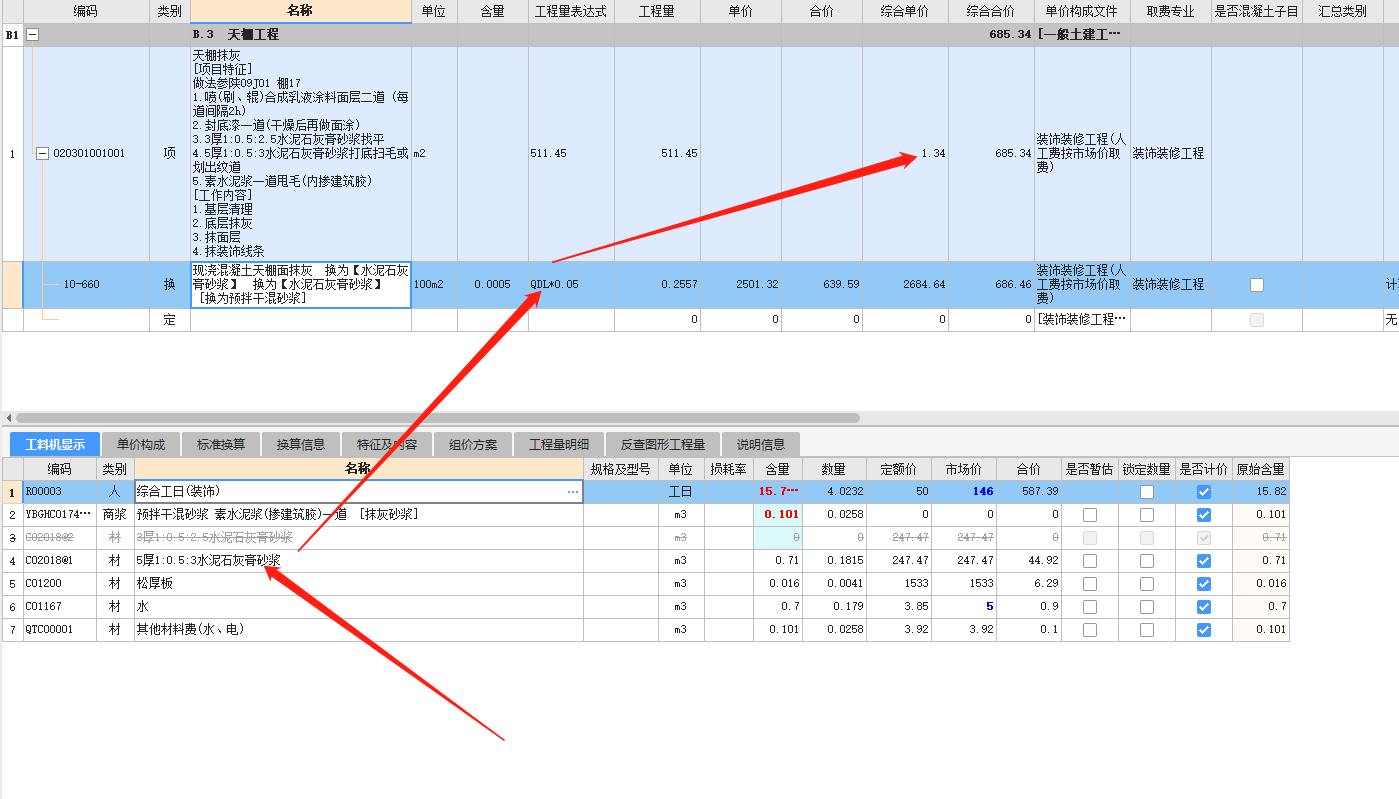Open the 标准换算 tab
The image size is (1399, 799).
tap(221, 445)
